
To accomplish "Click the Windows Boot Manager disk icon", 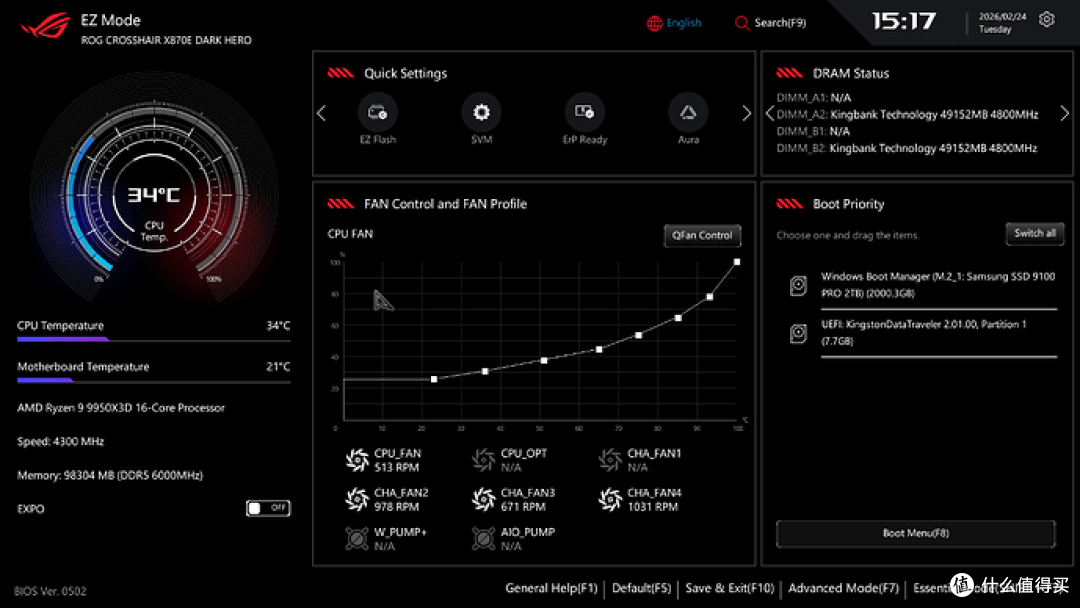I will 798,285.
